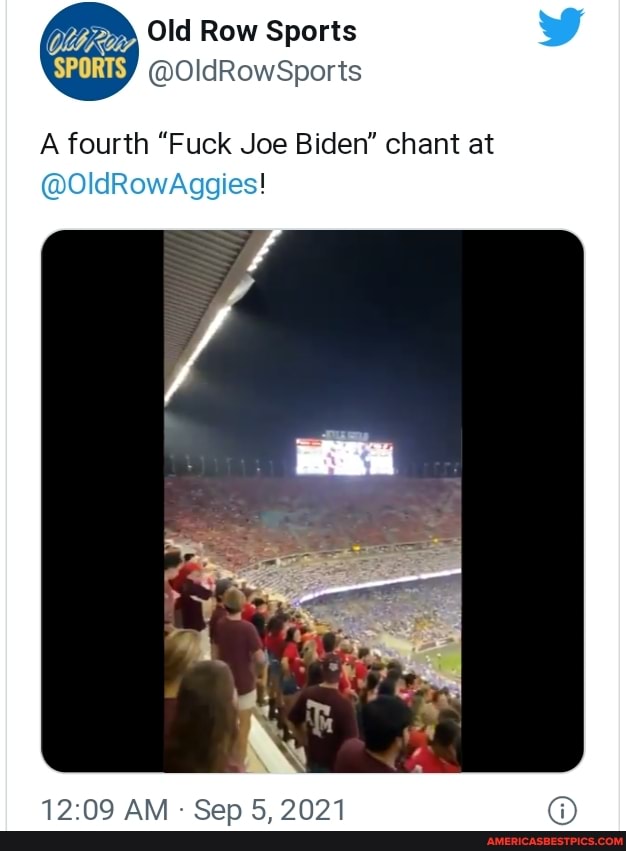Click the left black bar of the video
This screenshot has width=626, height=851.
pos(102,501)
